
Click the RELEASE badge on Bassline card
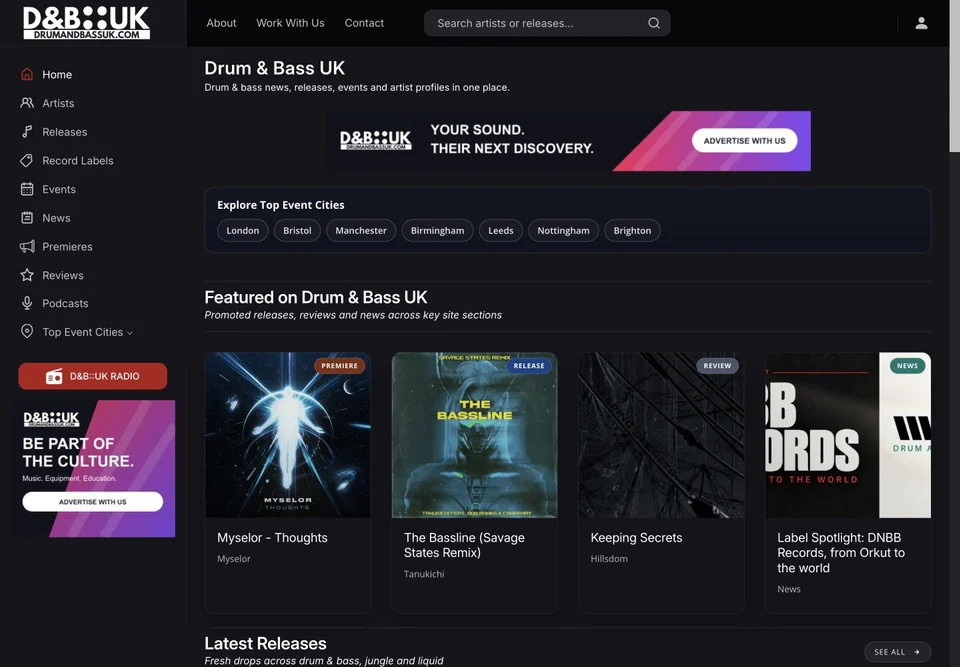[529, 366]
